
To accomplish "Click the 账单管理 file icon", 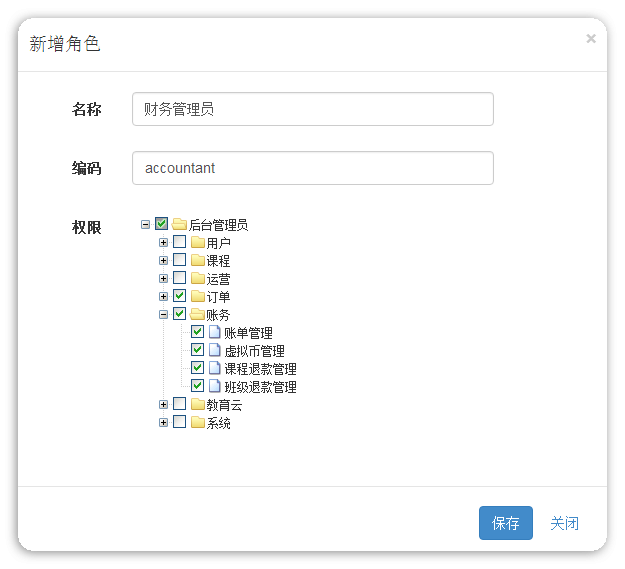I will (215, 332).
